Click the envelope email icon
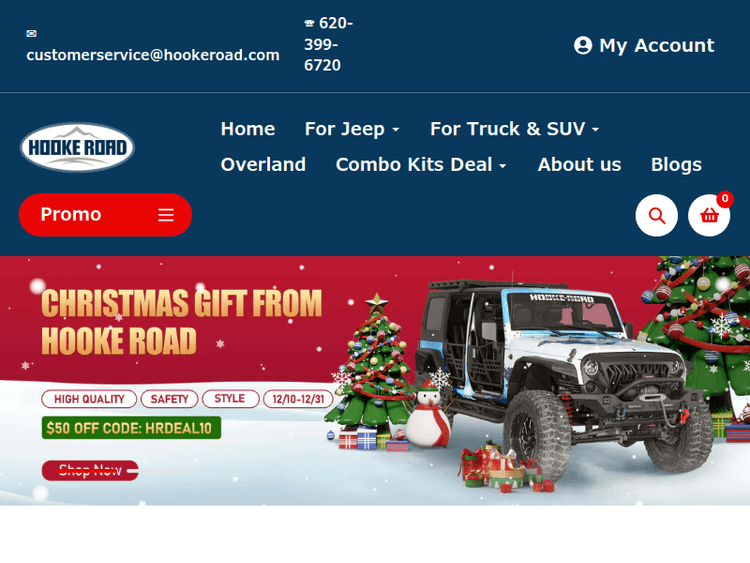 [31, 33]
